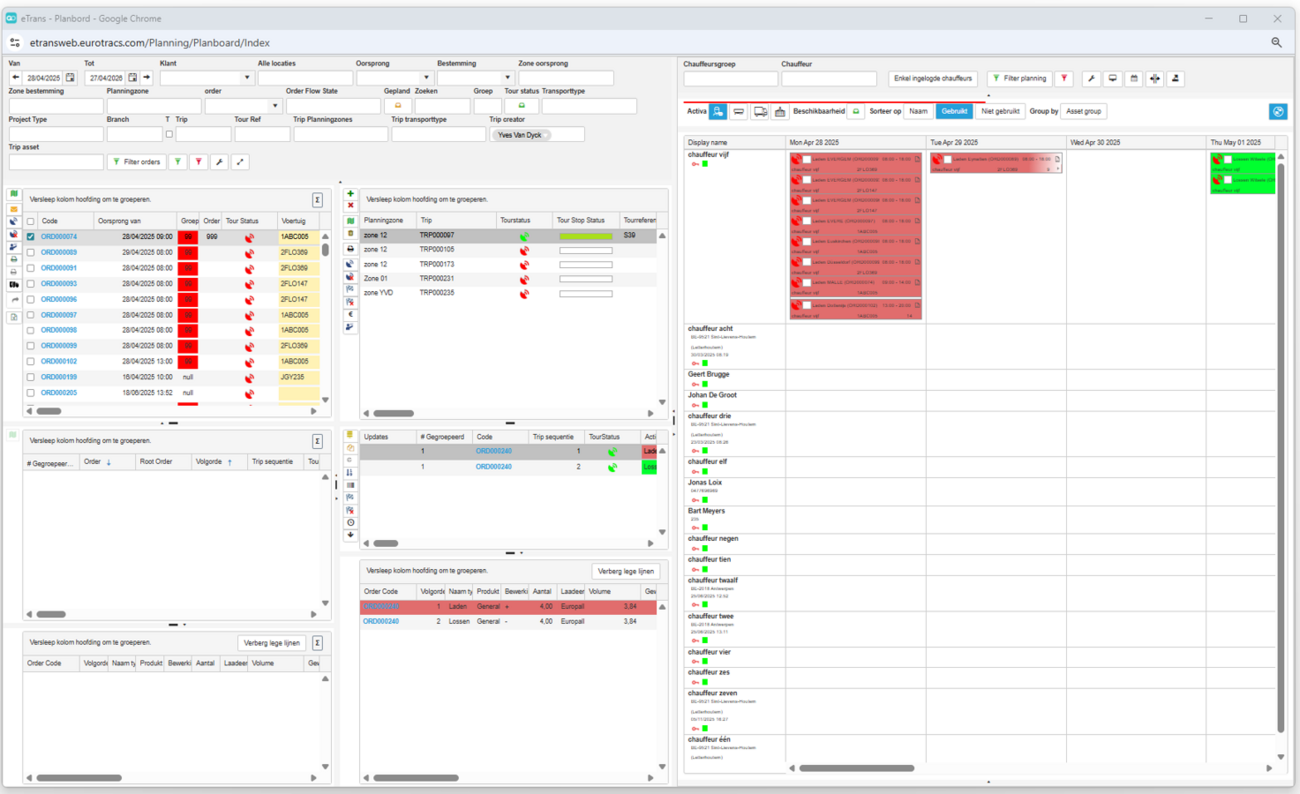Click Enkel ingelogde chauffeurs button
Image resolution: width=1300 pixels, height=794 pixels.
coord(932,79)
